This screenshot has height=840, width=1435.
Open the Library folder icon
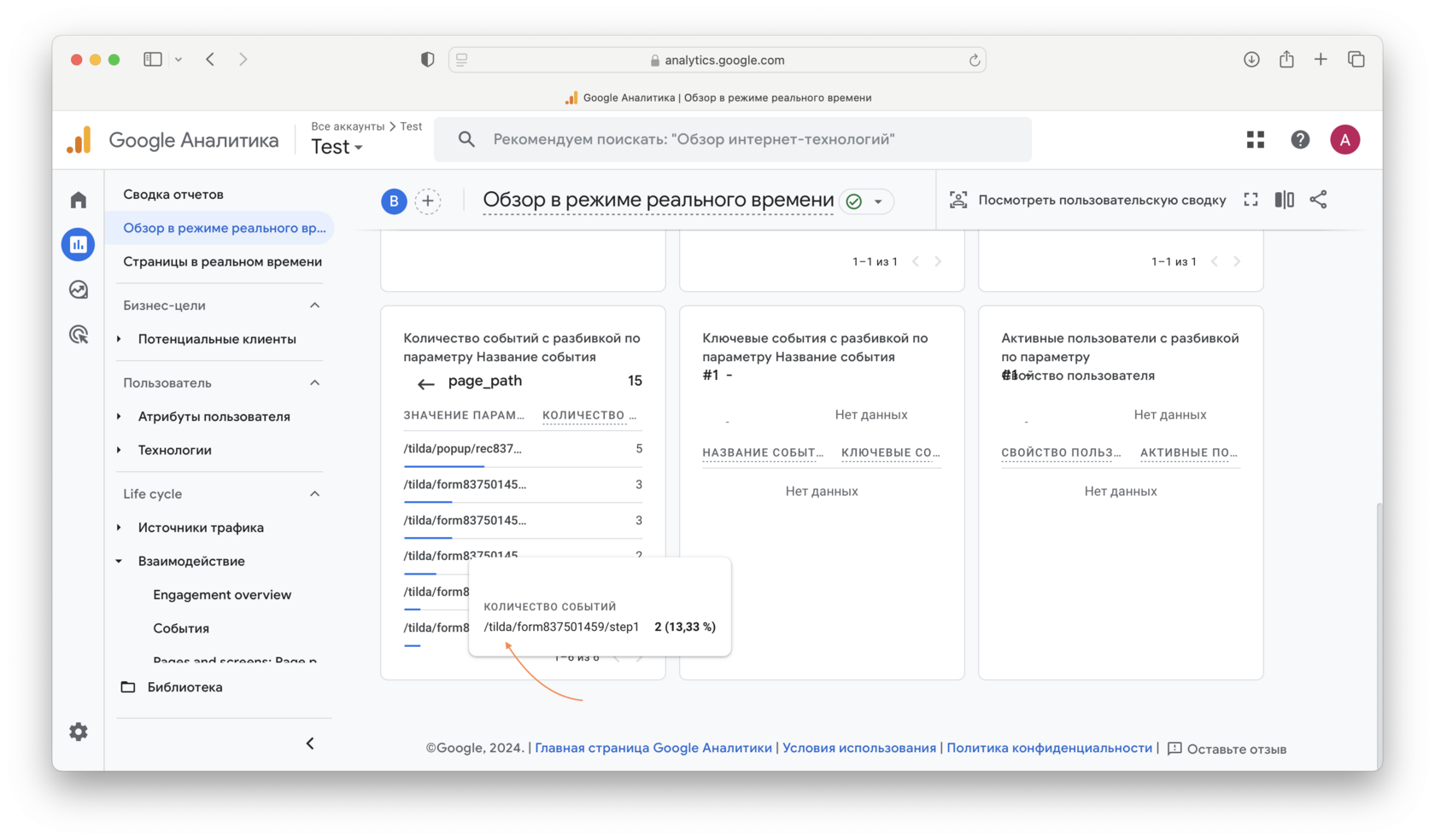pyautogui.click(x=128, y=687)
